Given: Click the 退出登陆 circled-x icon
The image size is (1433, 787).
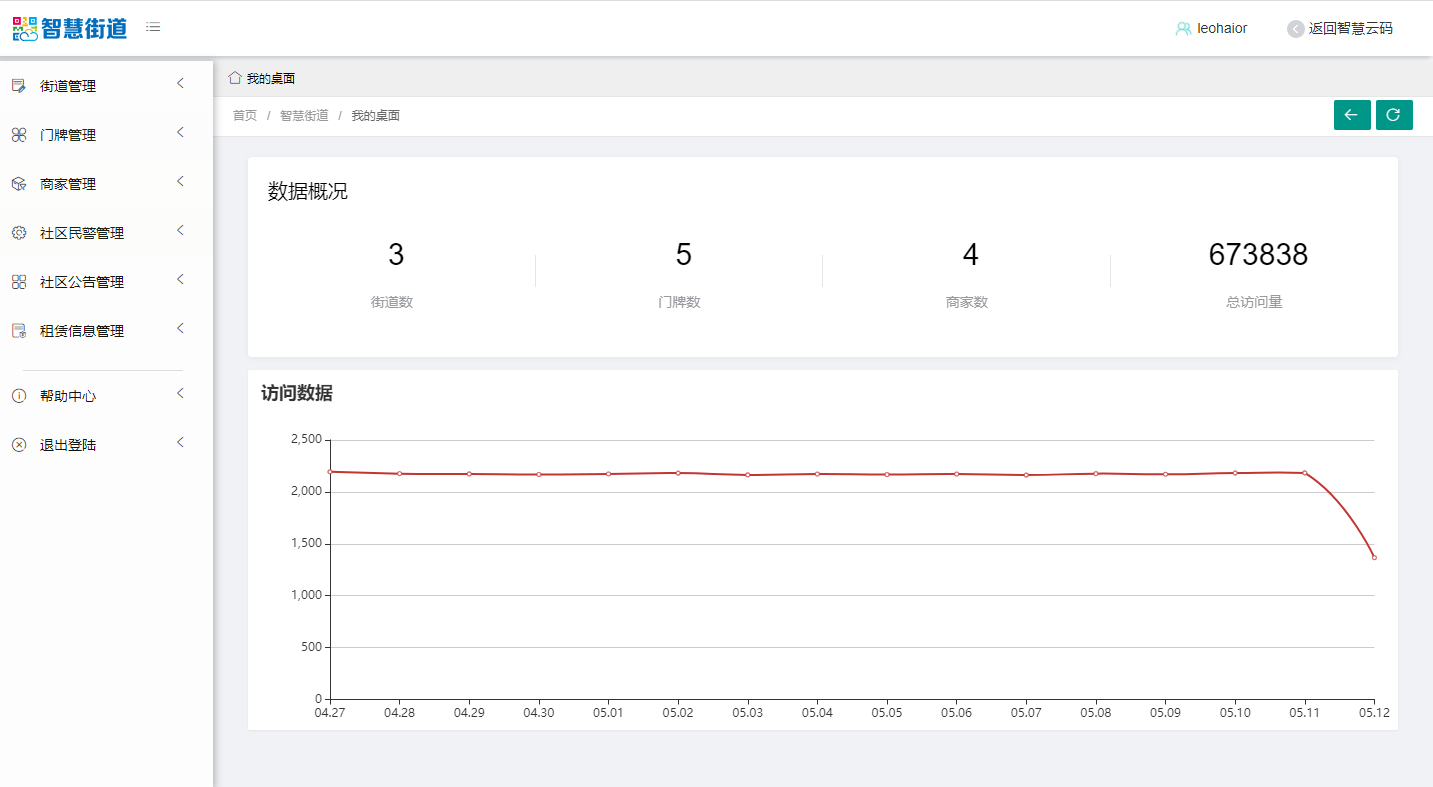Looking at the screenshot, I should [x=18, y=445].
